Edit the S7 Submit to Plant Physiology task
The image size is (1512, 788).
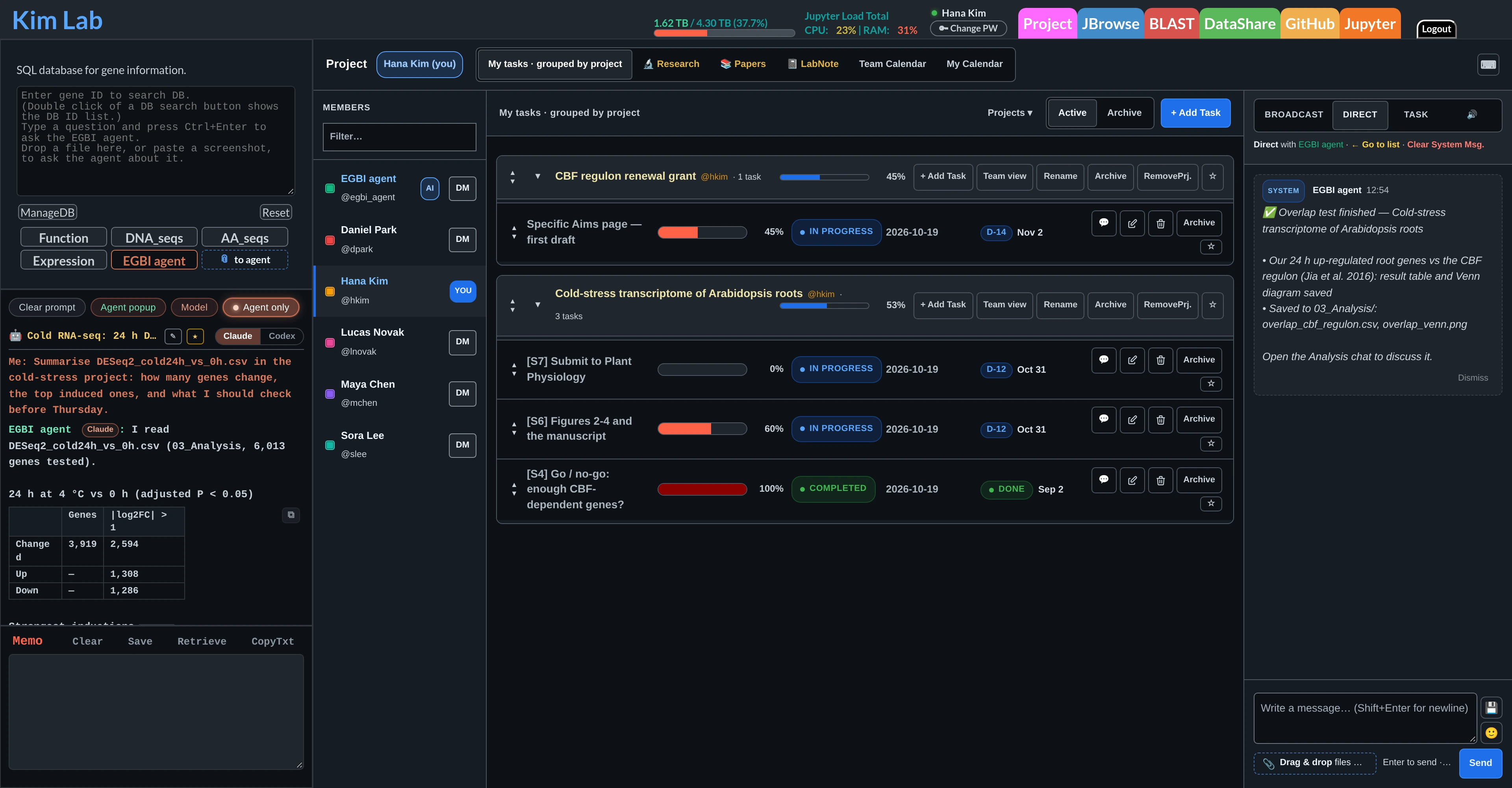coord(1132,360)
